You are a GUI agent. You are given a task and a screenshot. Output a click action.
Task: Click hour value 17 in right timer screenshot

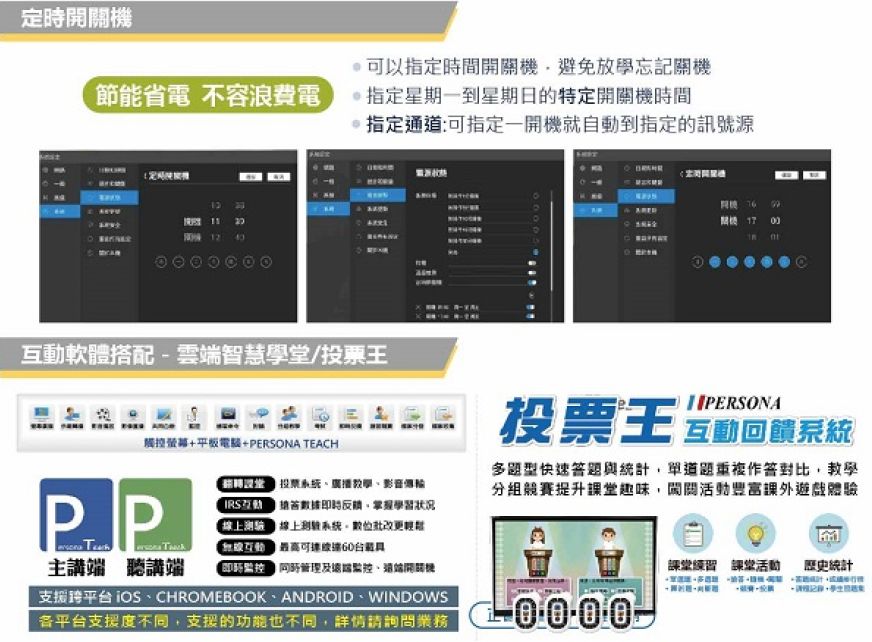[x=751, y=221]
